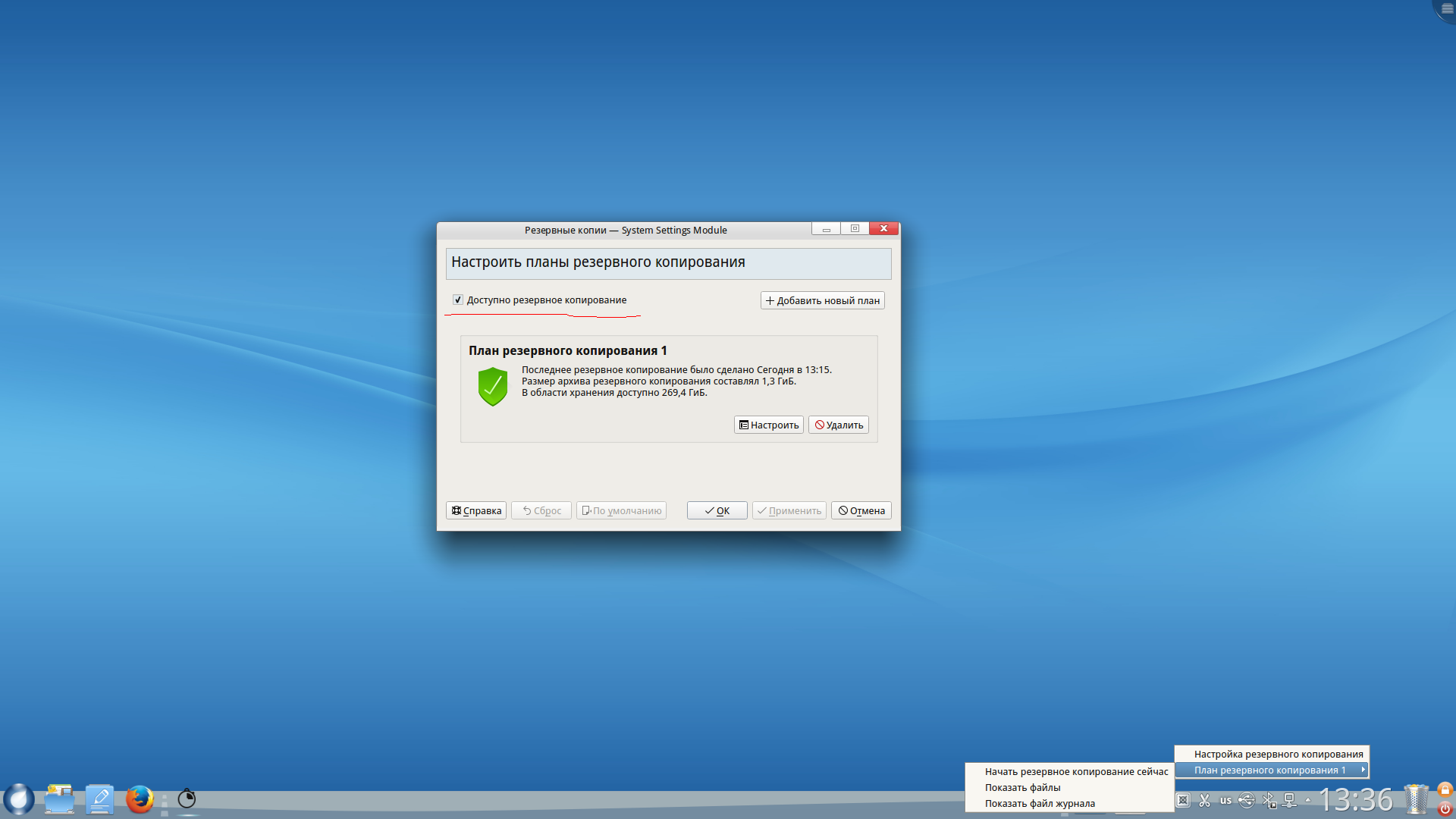Open the application launcher menu
The image size is (1456, 819).
coord(19,799)
